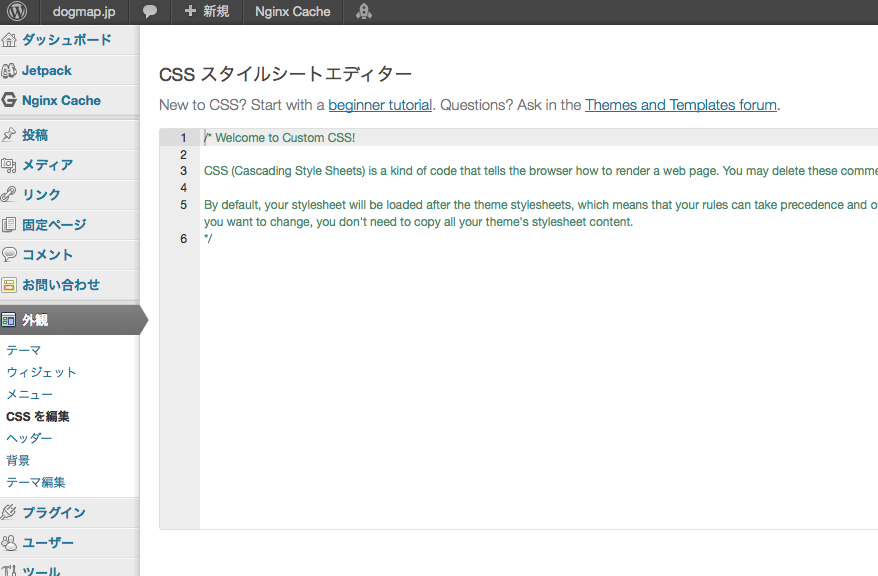Screen dimensions: 878x576
Task: Go to ウィジェット widgets submenu
Action: point(41,372)
